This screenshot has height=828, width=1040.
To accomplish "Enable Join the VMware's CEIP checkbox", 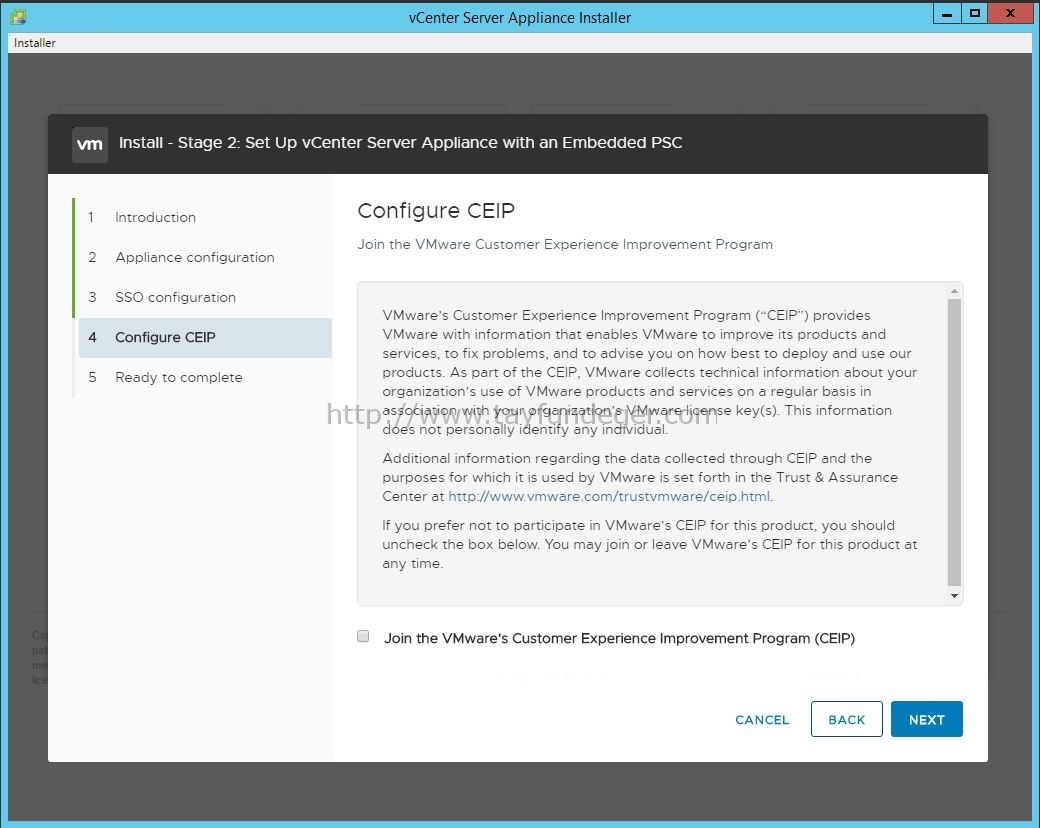I will tap(363, 636).
